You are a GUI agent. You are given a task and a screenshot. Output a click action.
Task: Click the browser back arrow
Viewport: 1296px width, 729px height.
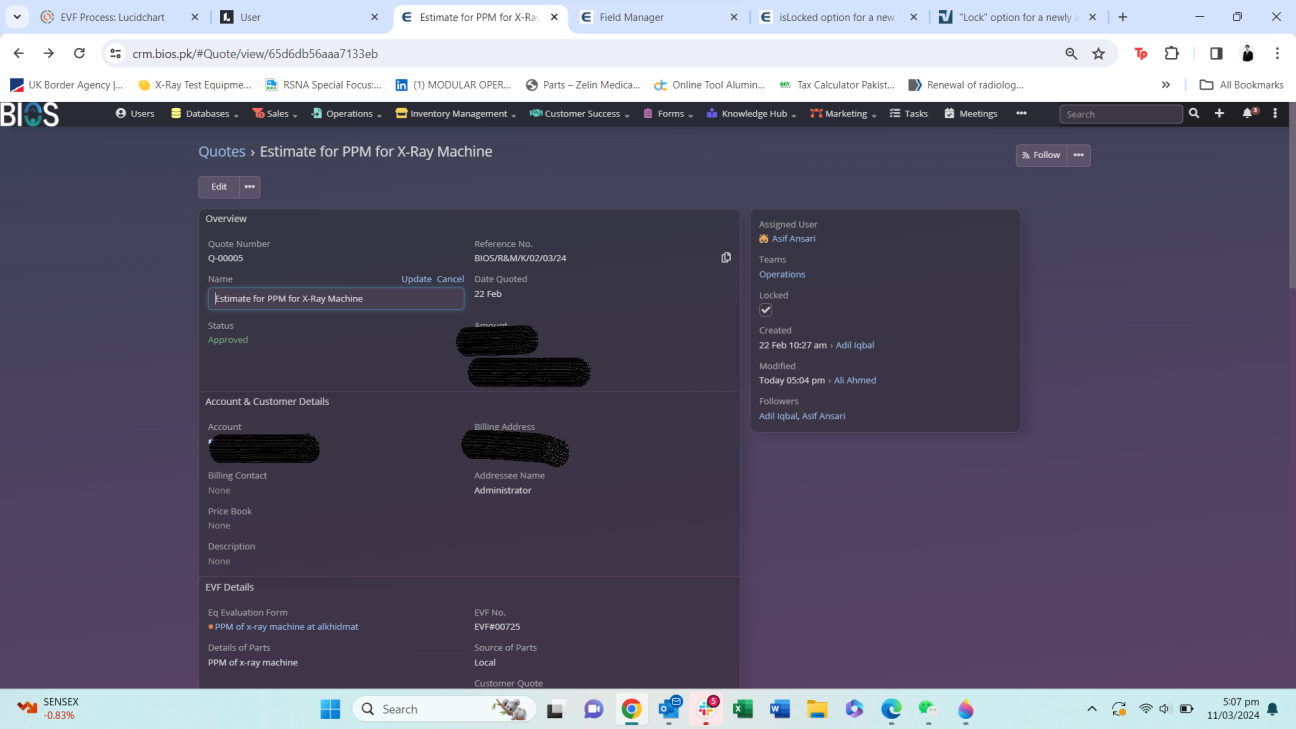[x=19, y=53]
